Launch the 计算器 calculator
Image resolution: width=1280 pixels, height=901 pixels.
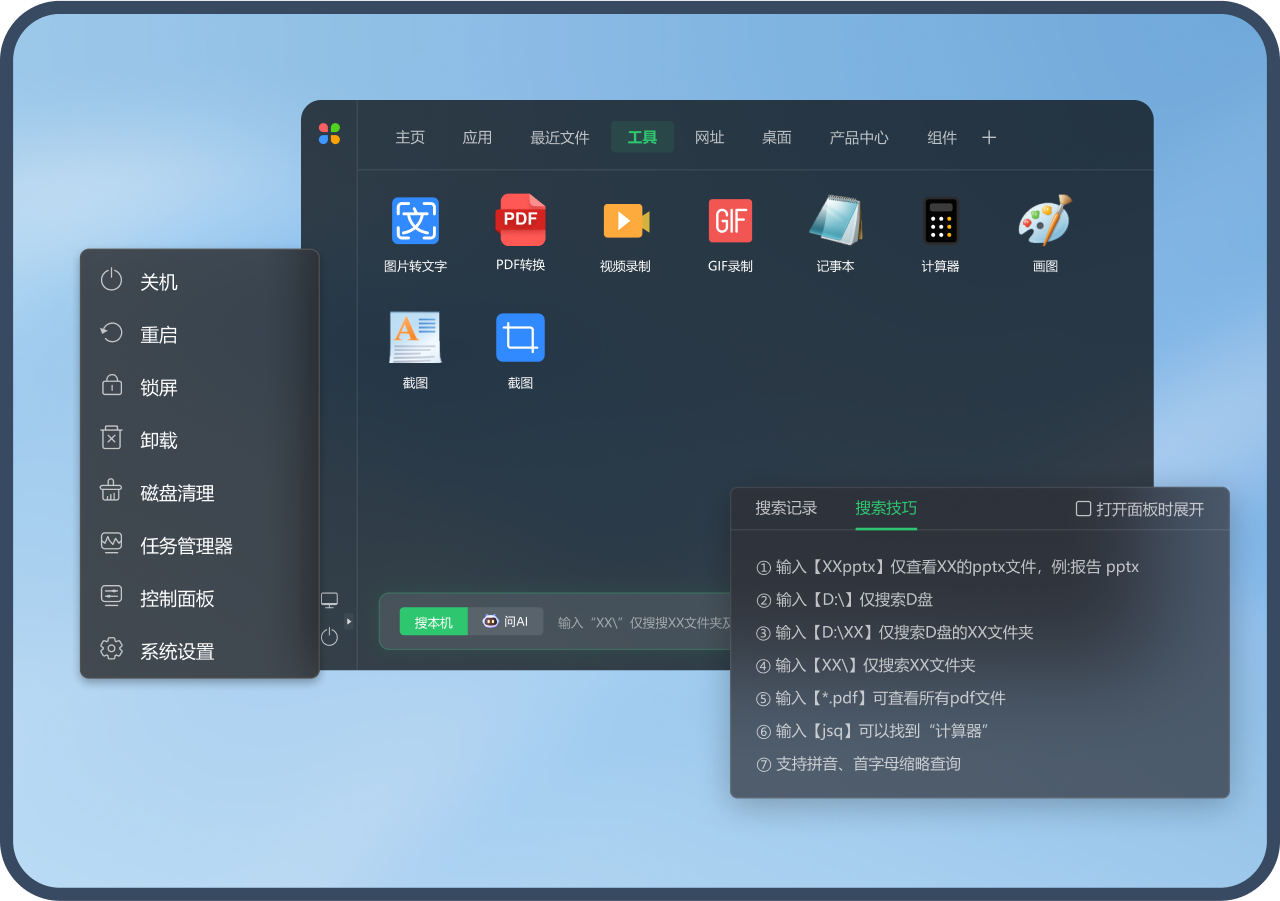click(940, 221)
